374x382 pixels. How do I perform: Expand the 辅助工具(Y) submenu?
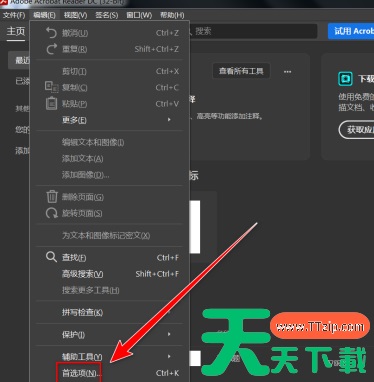point(109,356)
